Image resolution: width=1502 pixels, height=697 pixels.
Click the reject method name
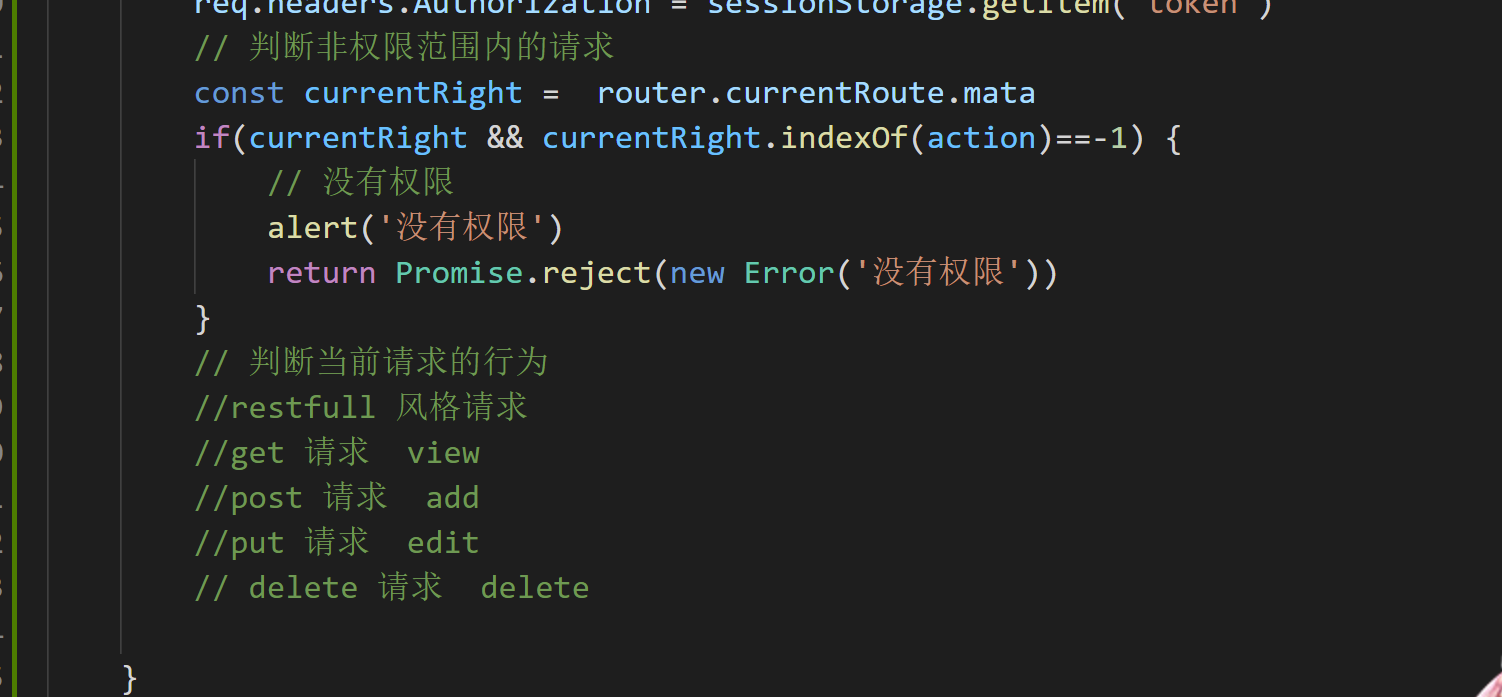click(597, 273)
